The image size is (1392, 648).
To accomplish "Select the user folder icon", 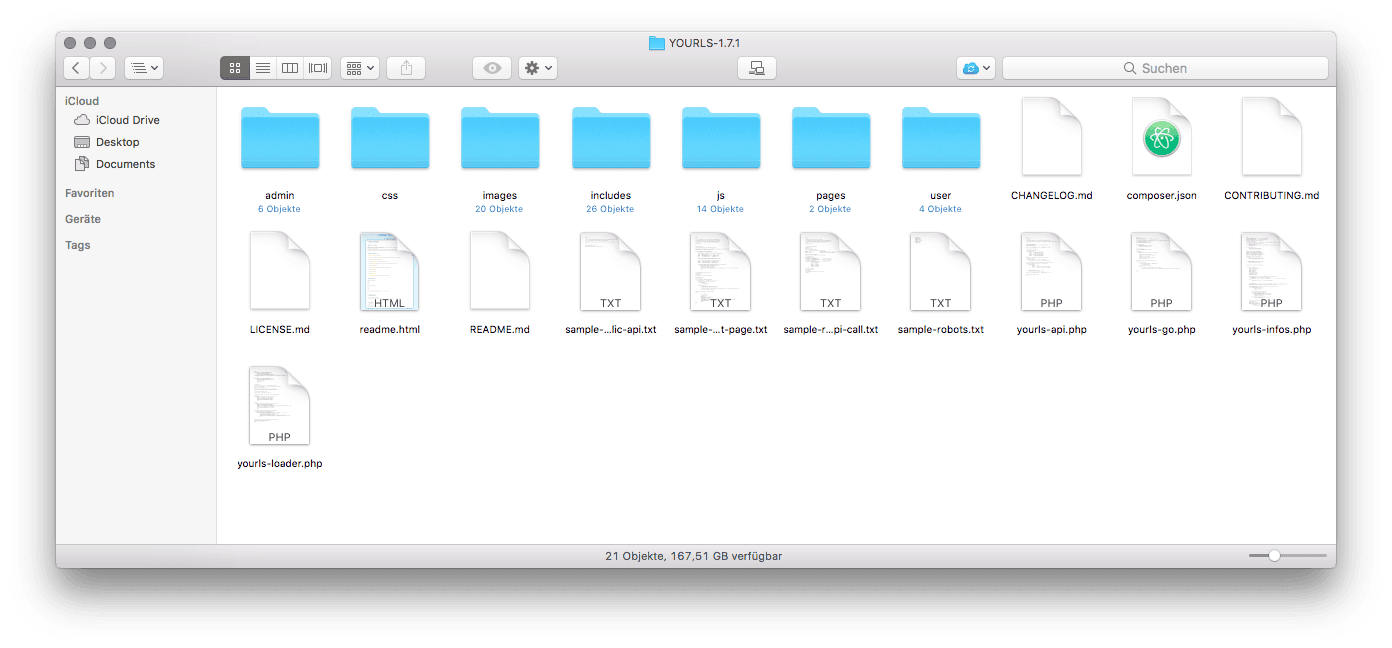I will click(x=941, y=138).
